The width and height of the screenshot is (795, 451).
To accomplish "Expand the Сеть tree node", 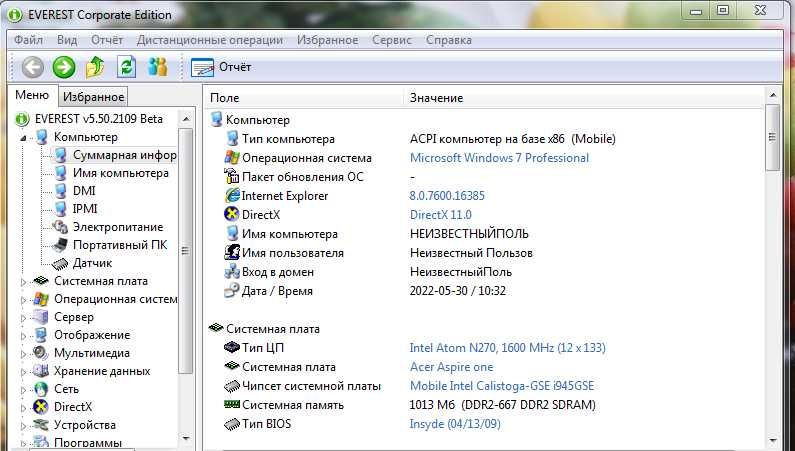I will click(x=23, y=390).
